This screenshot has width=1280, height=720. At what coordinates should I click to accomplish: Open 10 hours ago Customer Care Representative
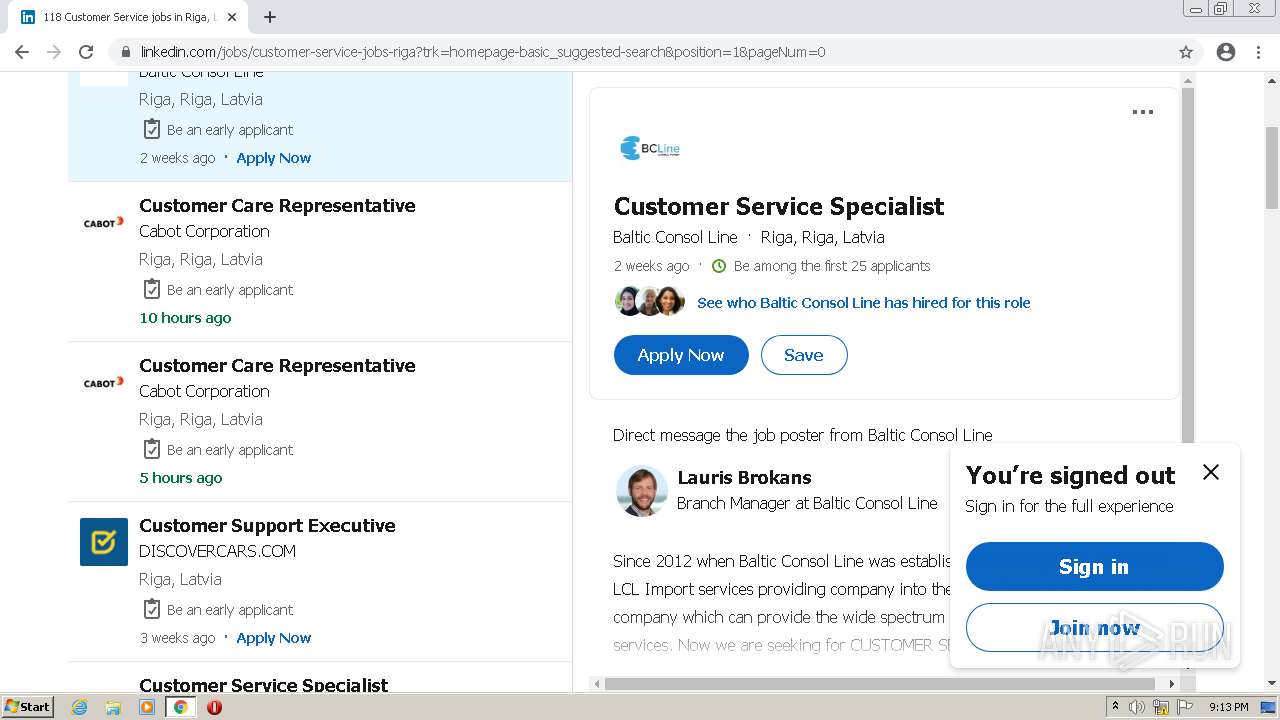(277, 205)
